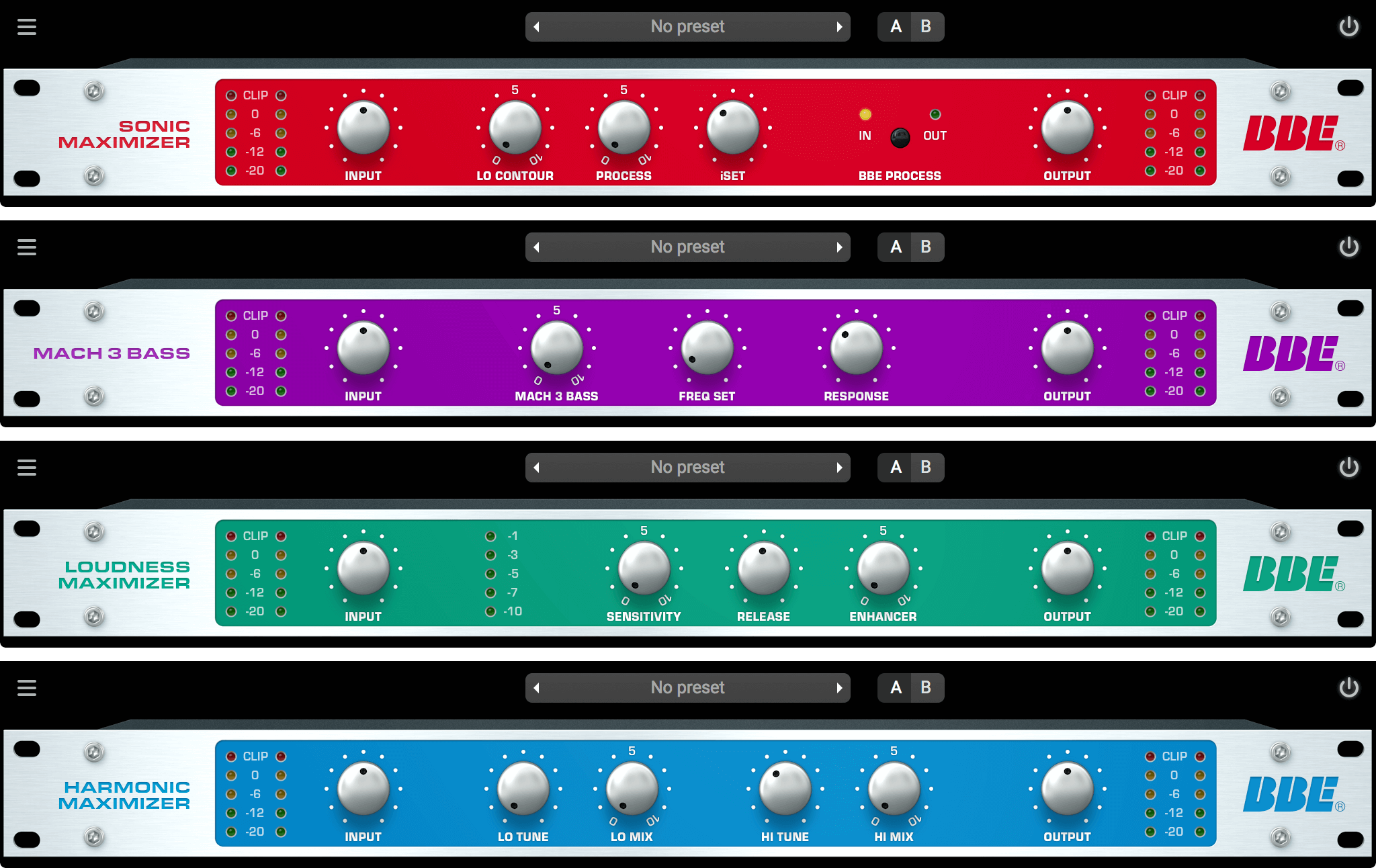Click the Mach 3 Bass INPUT knob
1376x868 pixels.
pos(363,348)
